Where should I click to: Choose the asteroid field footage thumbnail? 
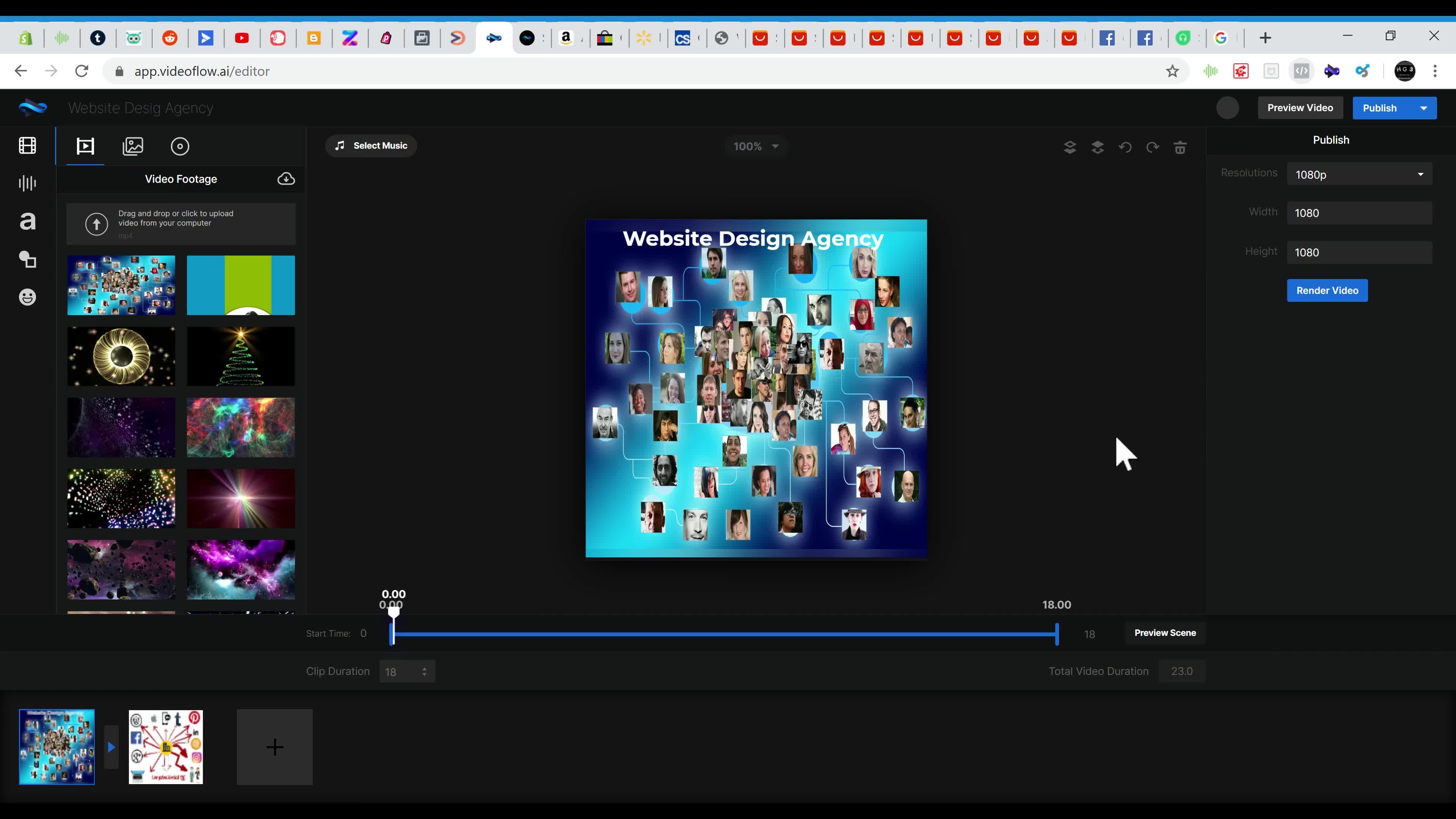click(121, 570)
